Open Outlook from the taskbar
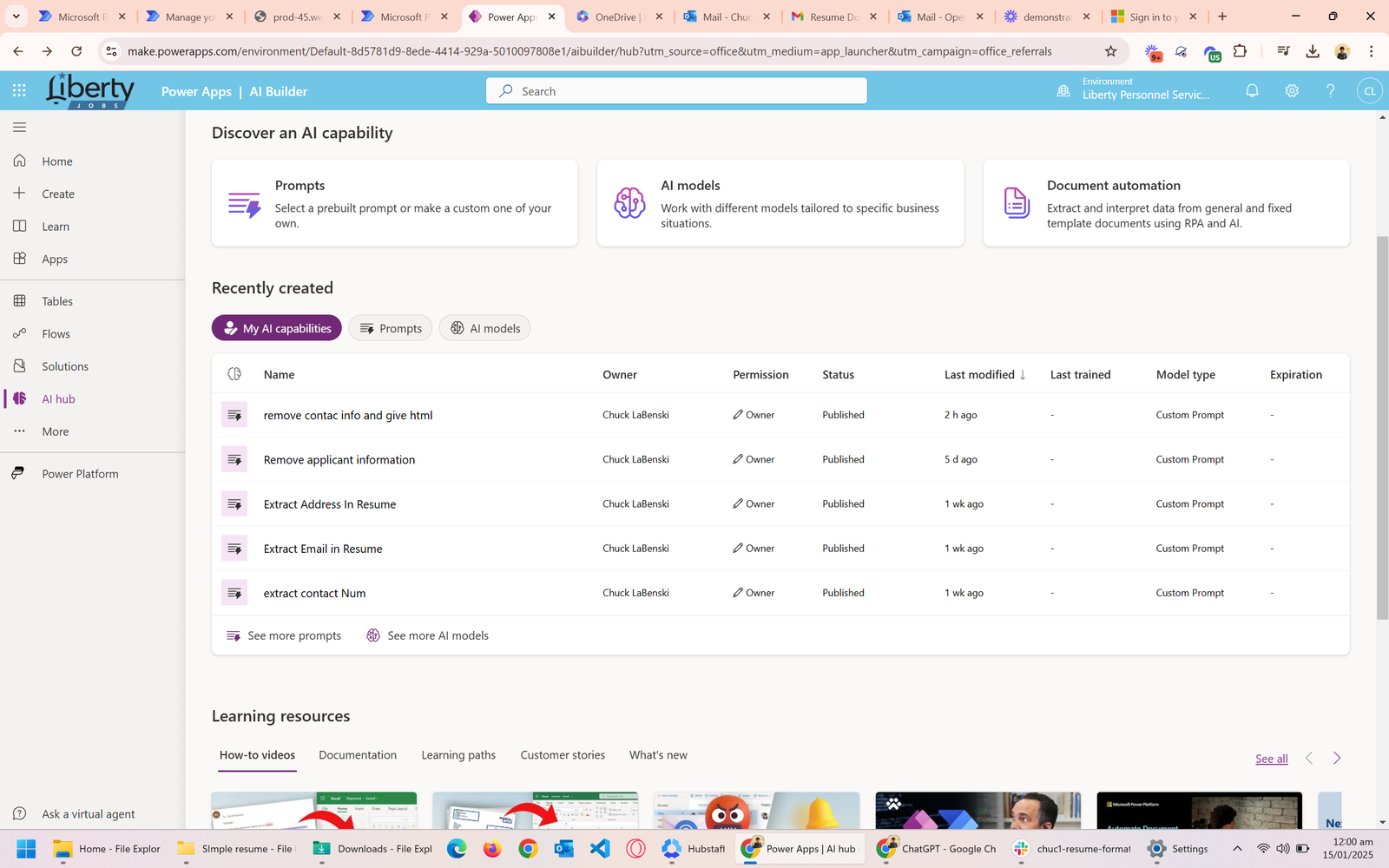 [564, 848]
